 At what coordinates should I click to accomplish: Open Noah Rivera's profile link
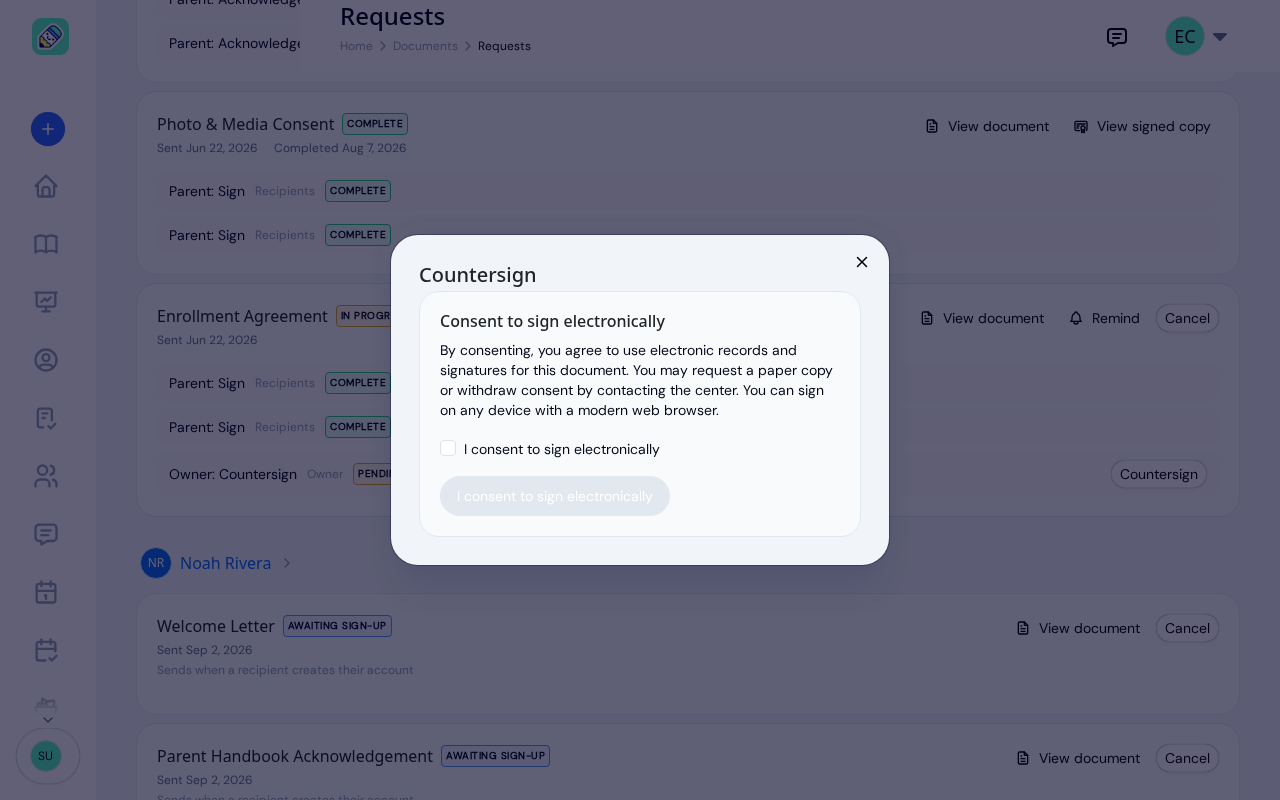[x=225, y=563]
